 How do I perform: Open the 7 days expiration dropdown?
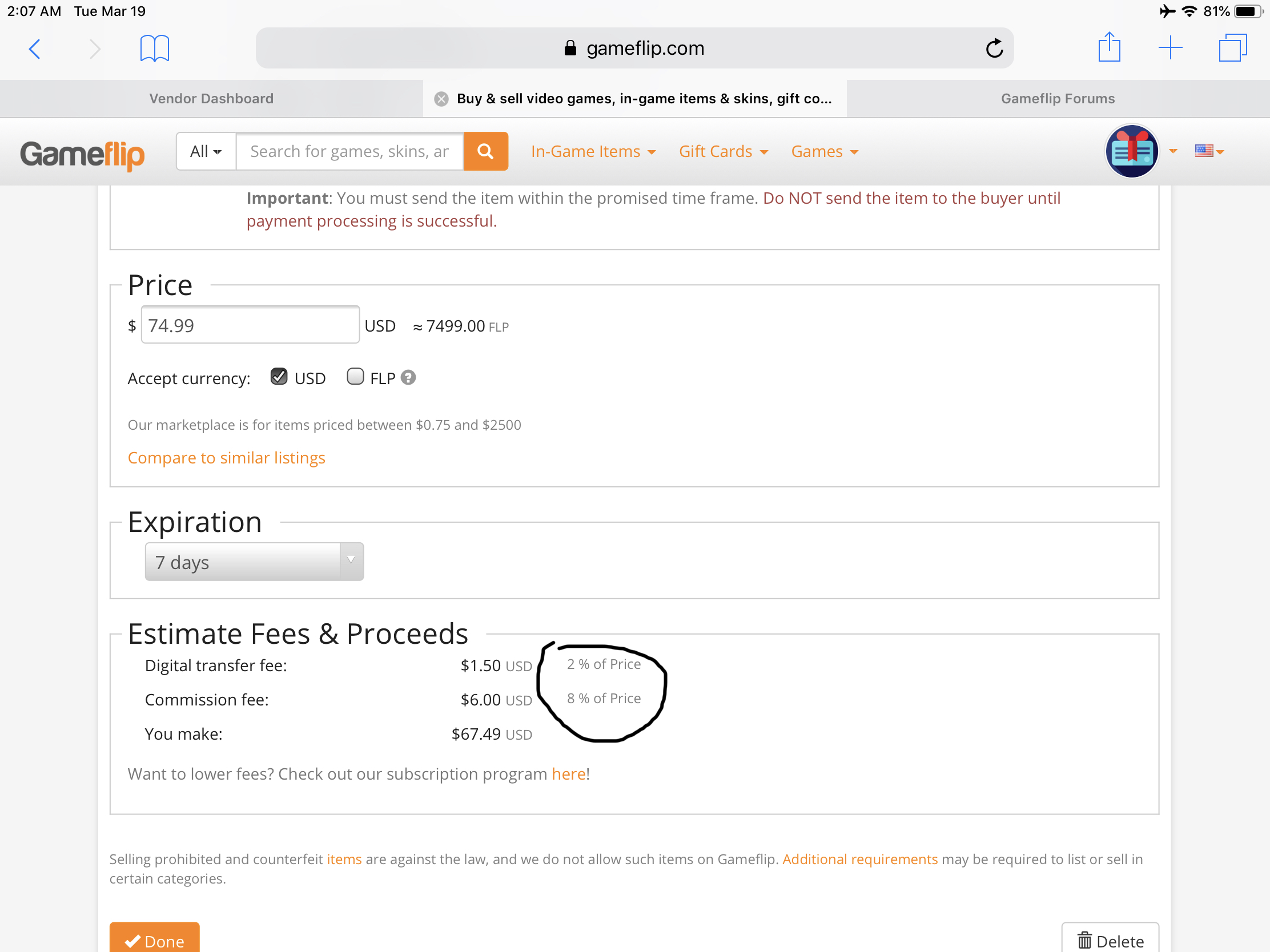pyautogui.click(x=254, y=562)
